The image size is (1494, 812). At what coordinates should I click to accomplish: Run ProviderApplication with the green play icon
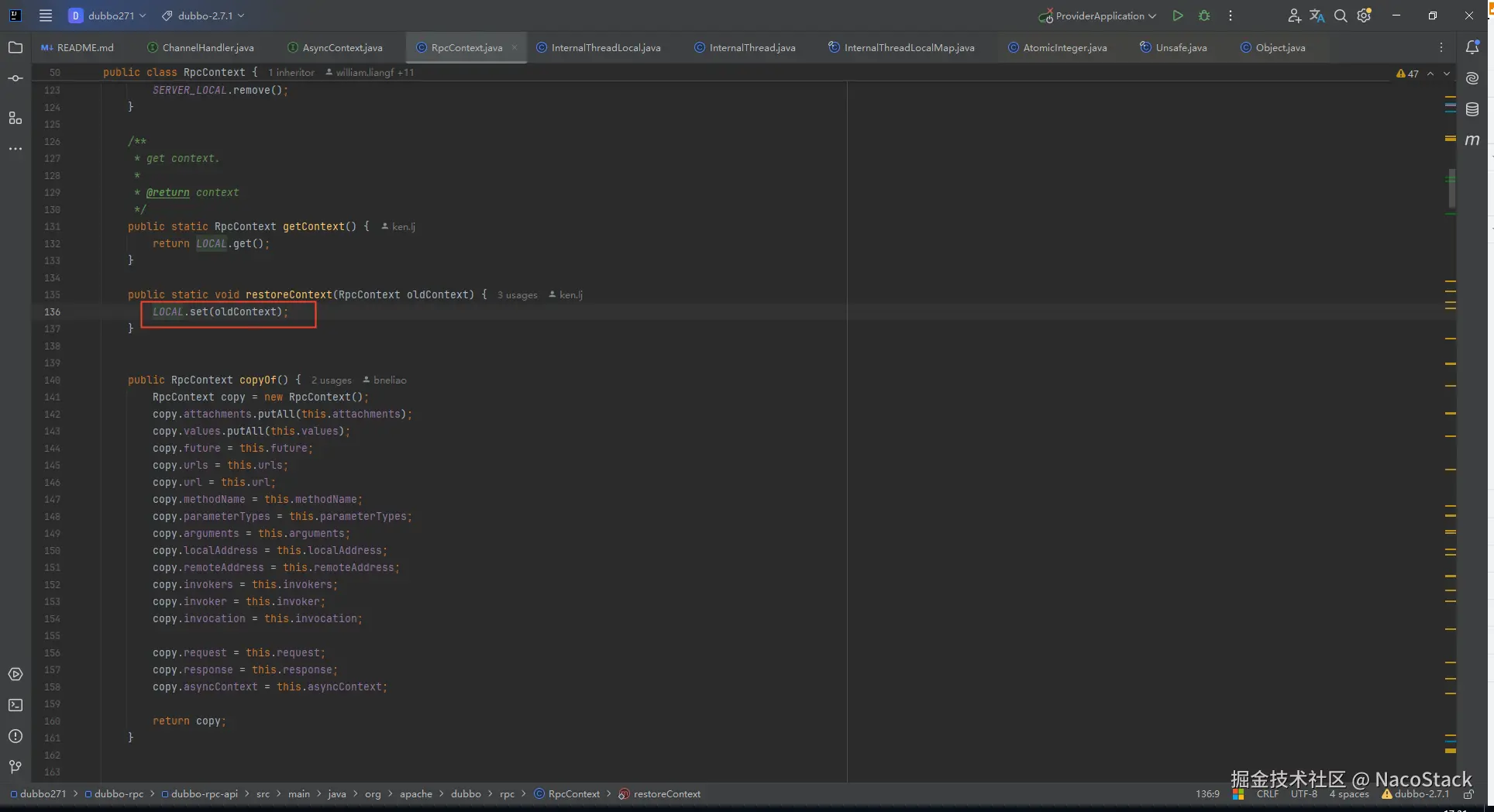(x=1177, y=15)
